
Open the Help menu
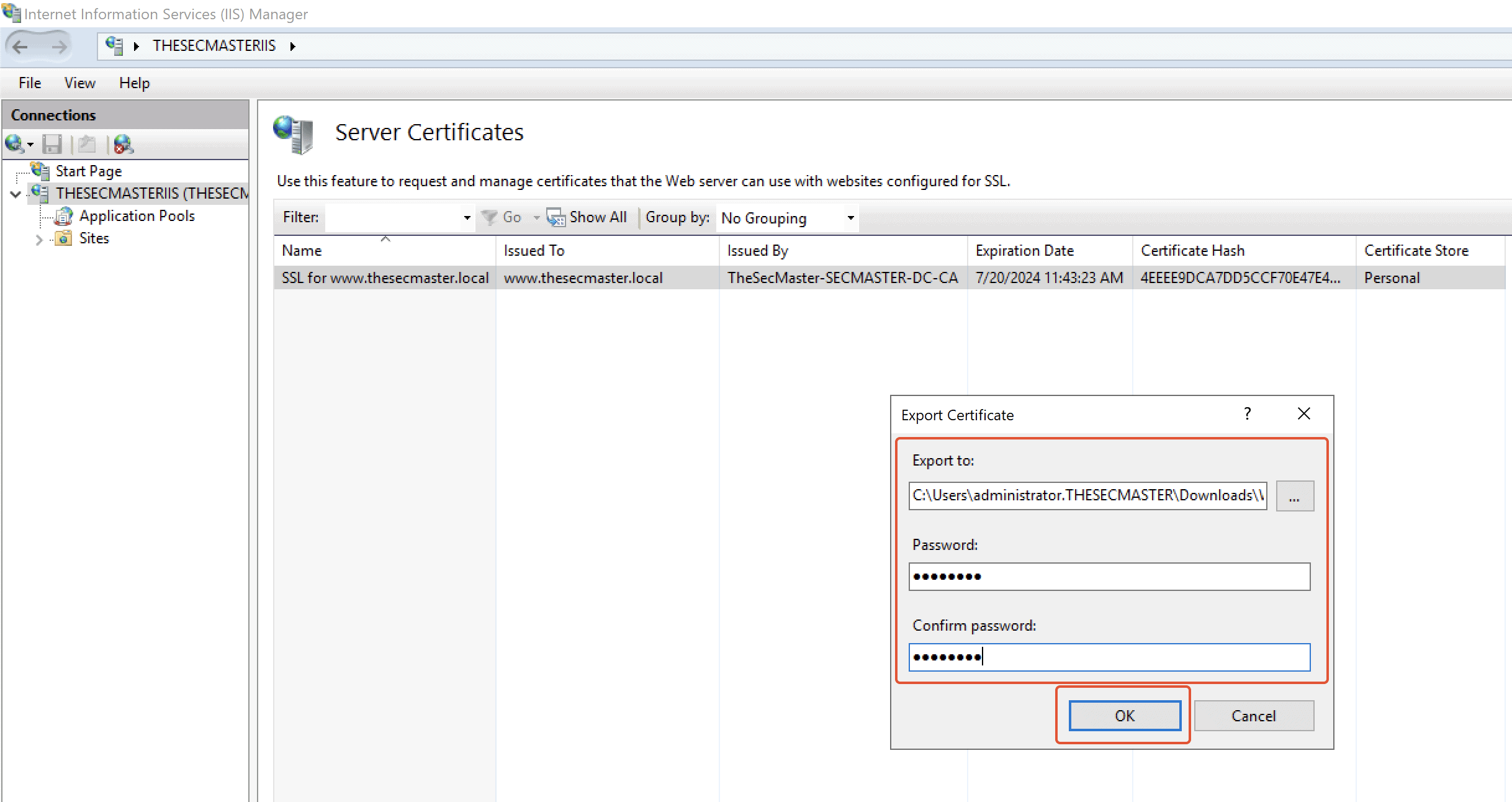click(x=135, y=83)
